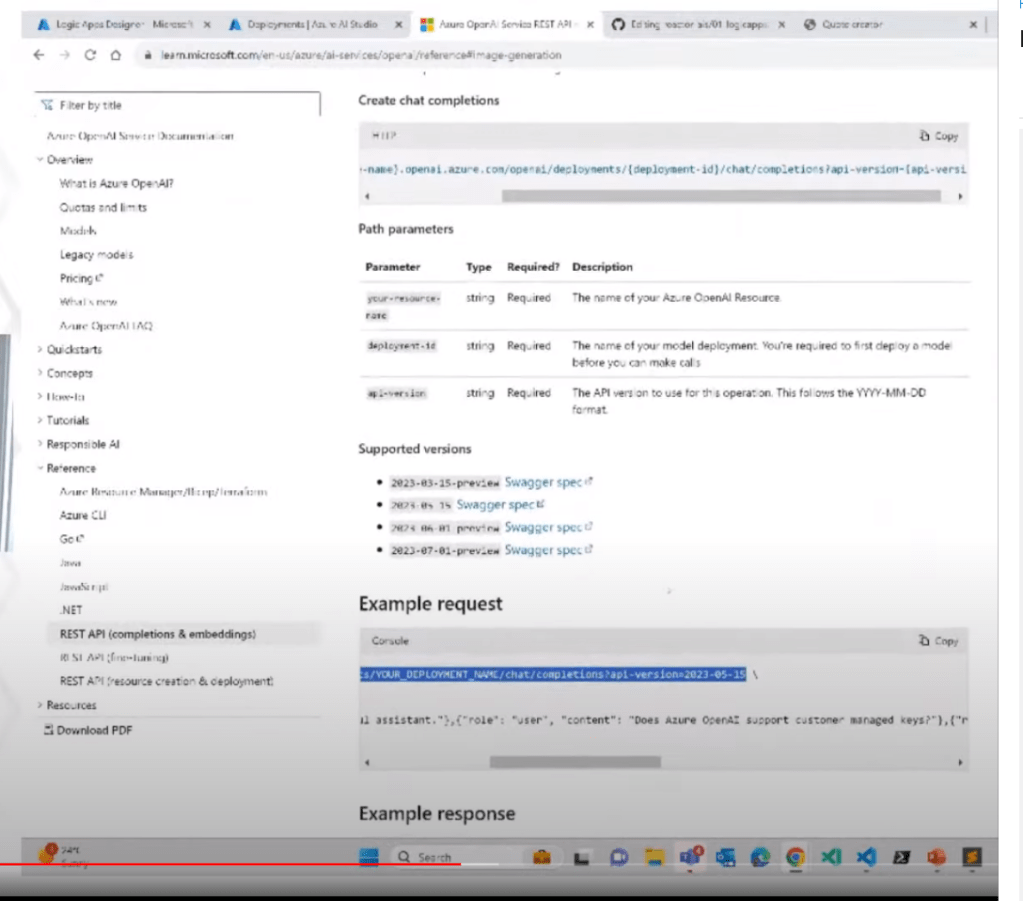Screen dimensions: 1023x901
Task: Open Swagger spec for 2023-06-01-preview
Action: coord(548,527)
